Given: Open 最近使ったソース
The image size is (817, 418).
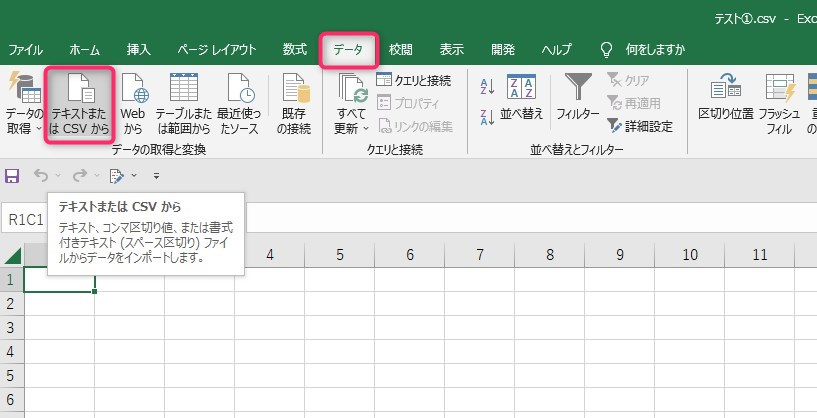Looking at the screenshot, I should coord(240,104).
